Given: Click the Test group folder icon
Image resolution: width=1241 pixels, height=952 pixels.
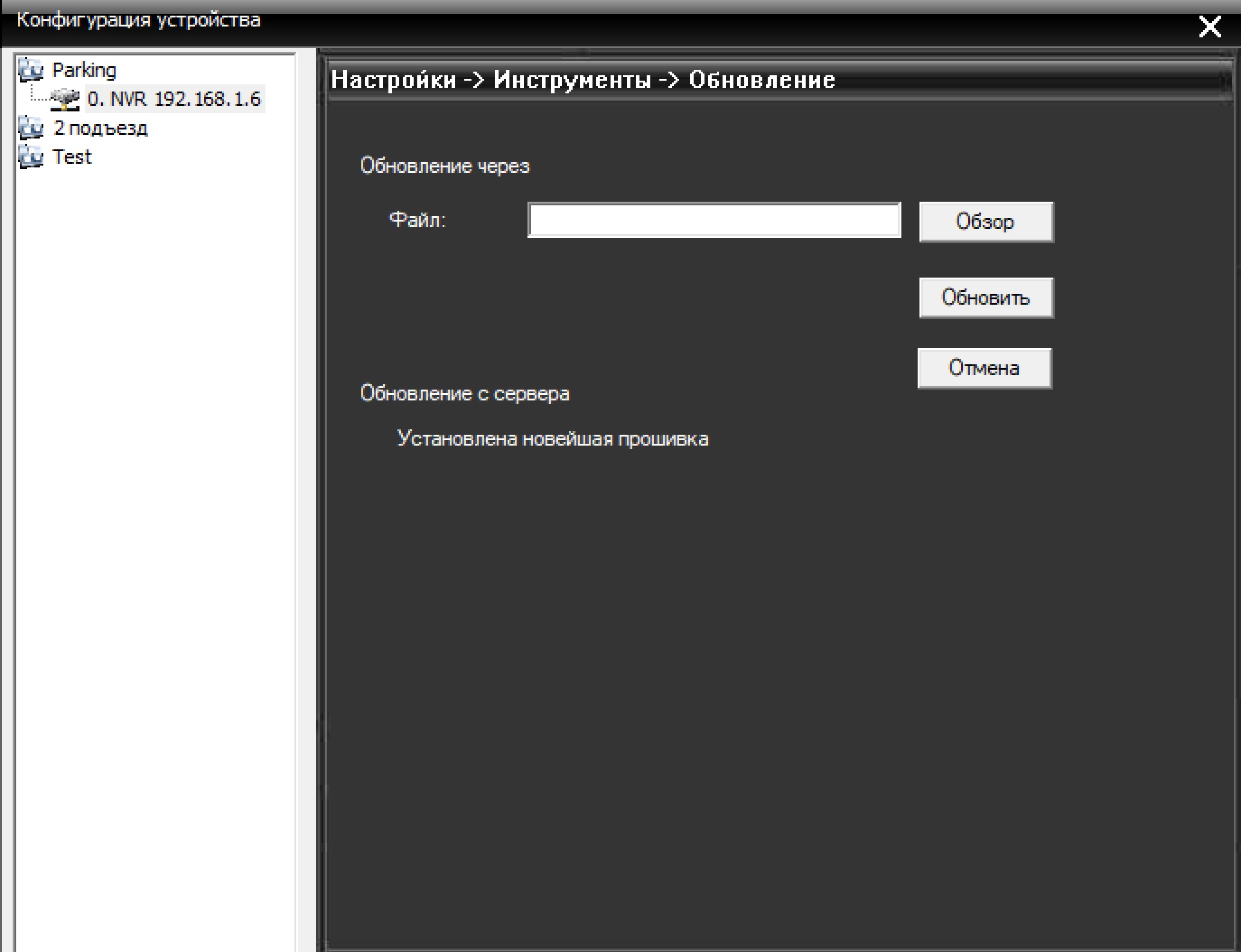Looking at the screenshot, I should [31, 157].
